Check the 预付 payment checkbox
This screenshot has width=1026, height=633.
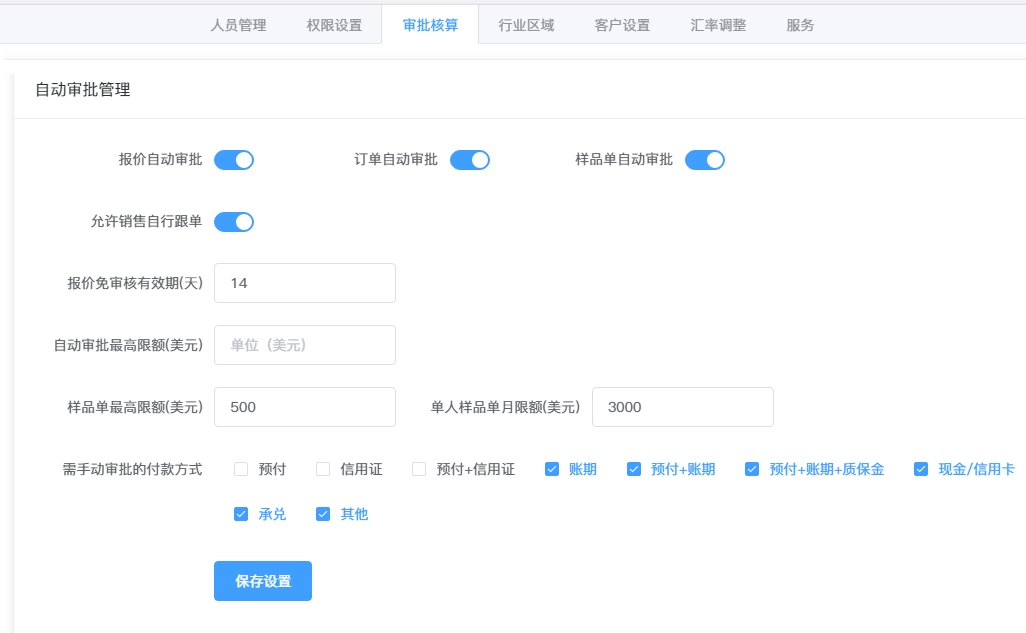tap(241, 469)
